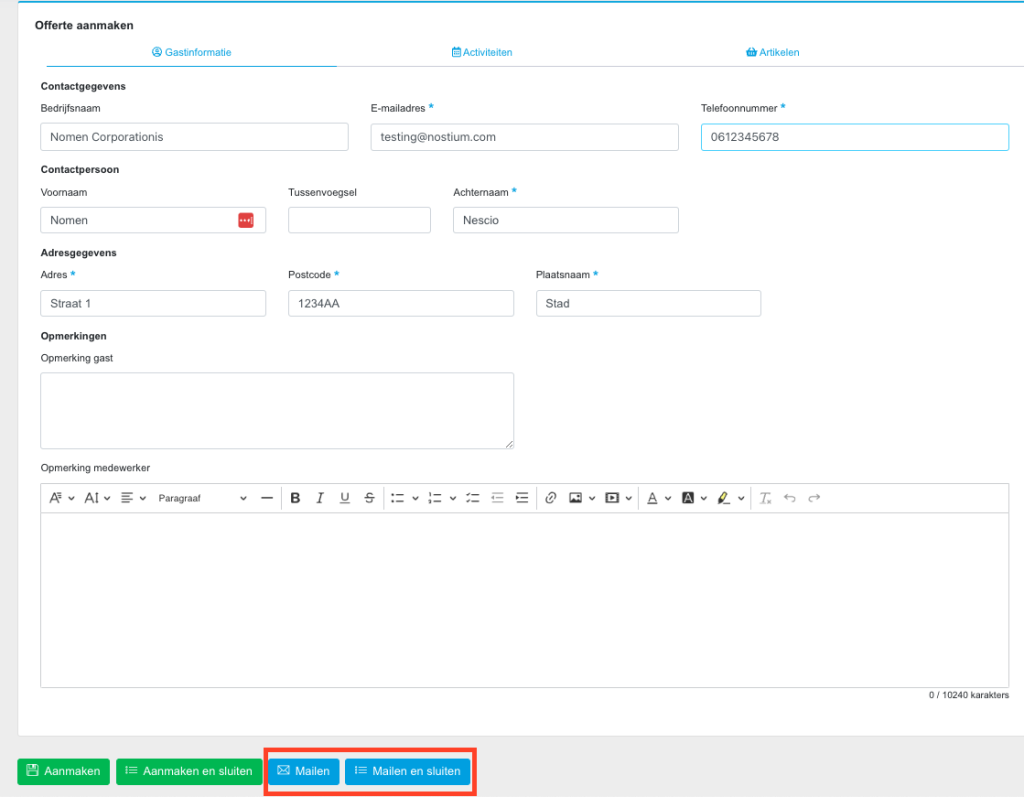Open the bulleted list style dropdown
This screenshot has width=1024, height=797.
click(x=415, y=498)
